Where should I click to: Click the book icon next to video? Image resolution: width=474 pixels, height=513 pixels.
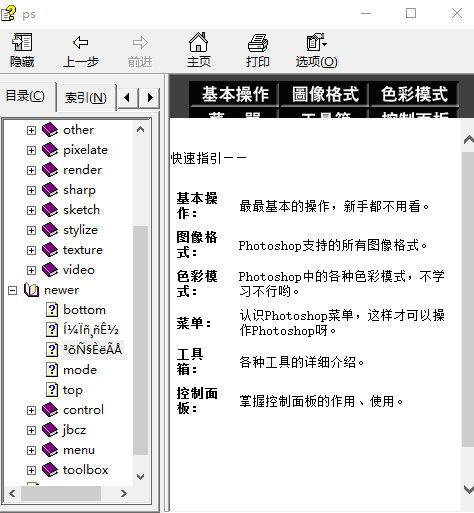[50, 270]
